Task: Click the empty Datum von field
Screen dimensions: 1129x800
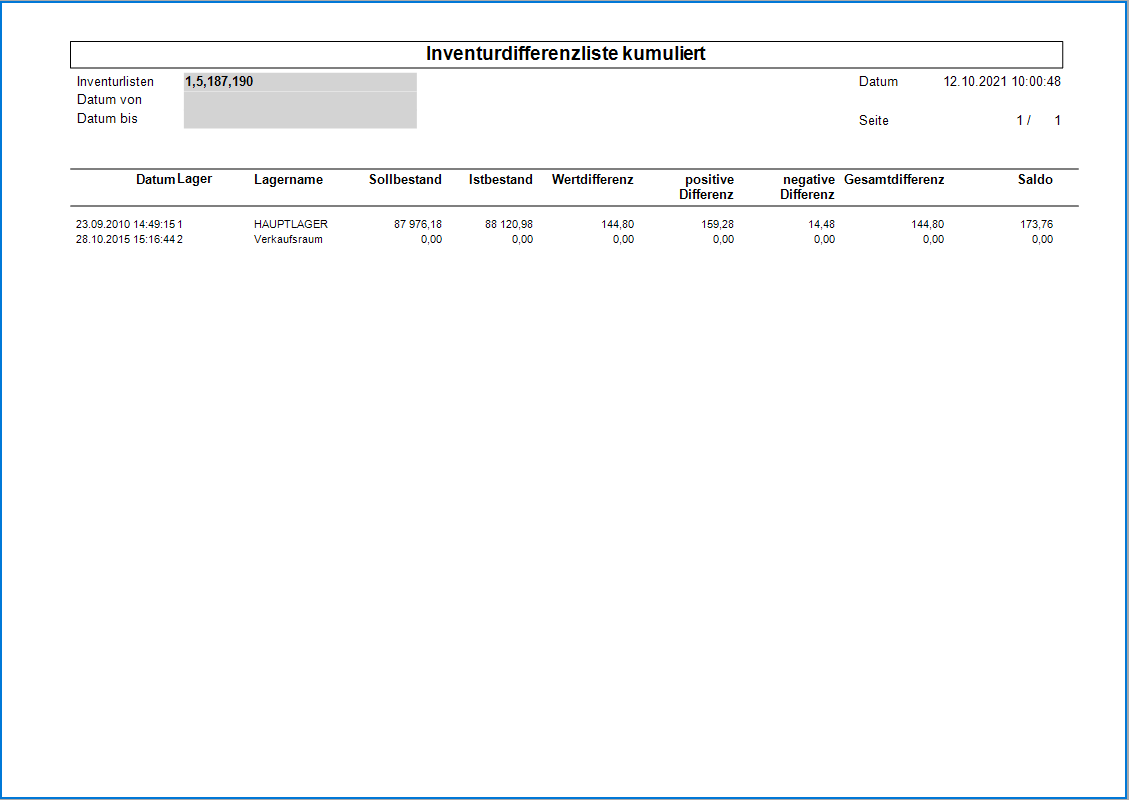Action: pos(299,100)
